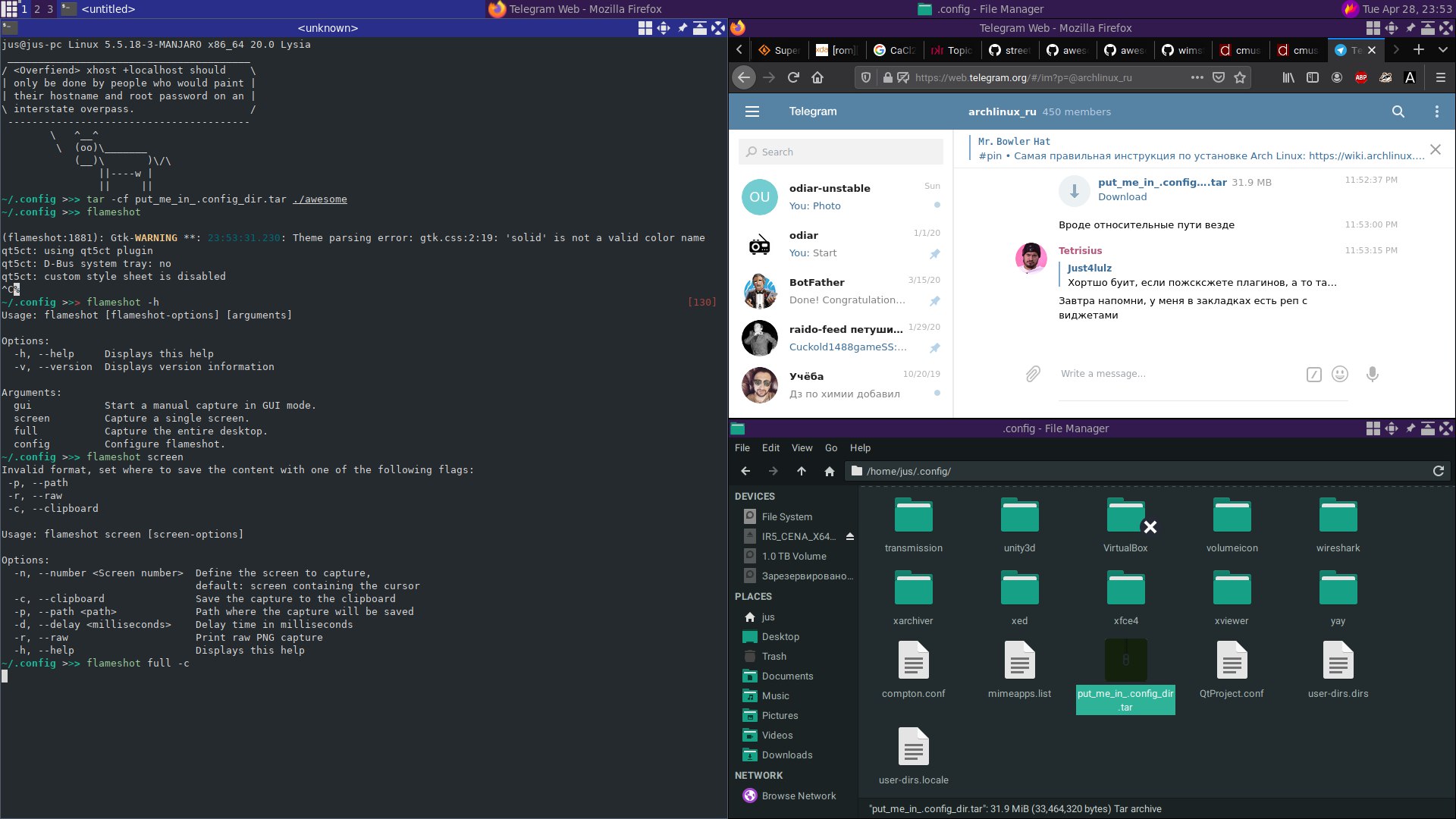The width and height of the screenshot is (1456, 819).
Task: Click Firefox back navigation button
Action: tap(744, 77)
